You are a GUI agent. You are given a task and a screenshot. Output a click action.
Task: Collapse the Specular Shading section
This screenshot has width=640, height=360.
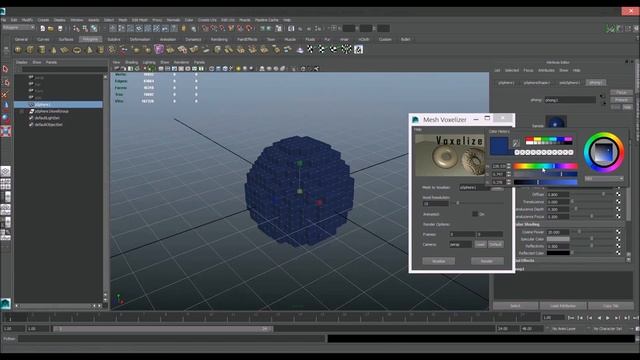point(527,224)
